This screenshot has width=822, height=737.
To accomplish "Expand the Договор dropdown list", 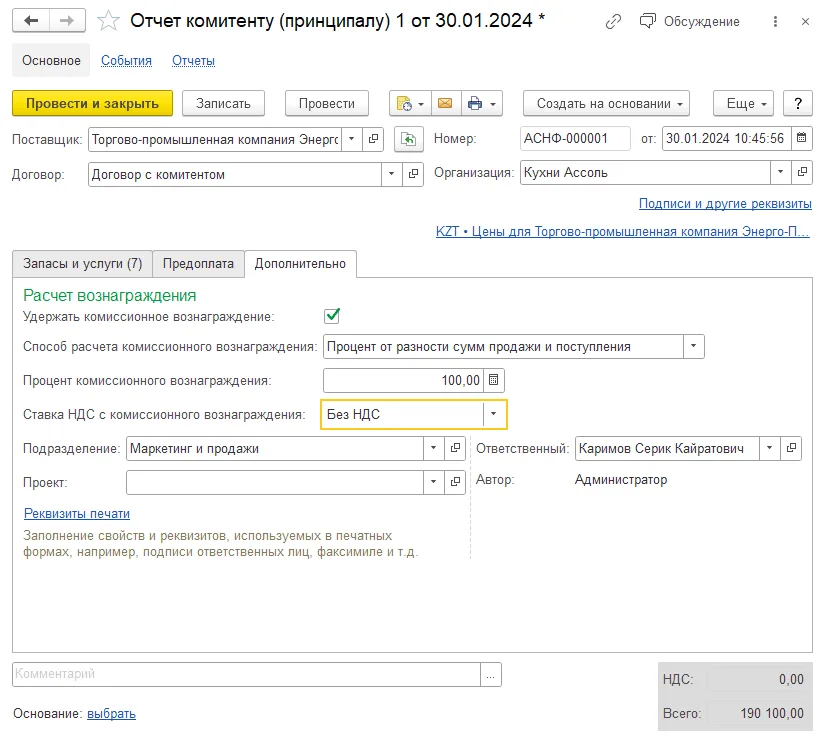I will (x=391, y=174).
